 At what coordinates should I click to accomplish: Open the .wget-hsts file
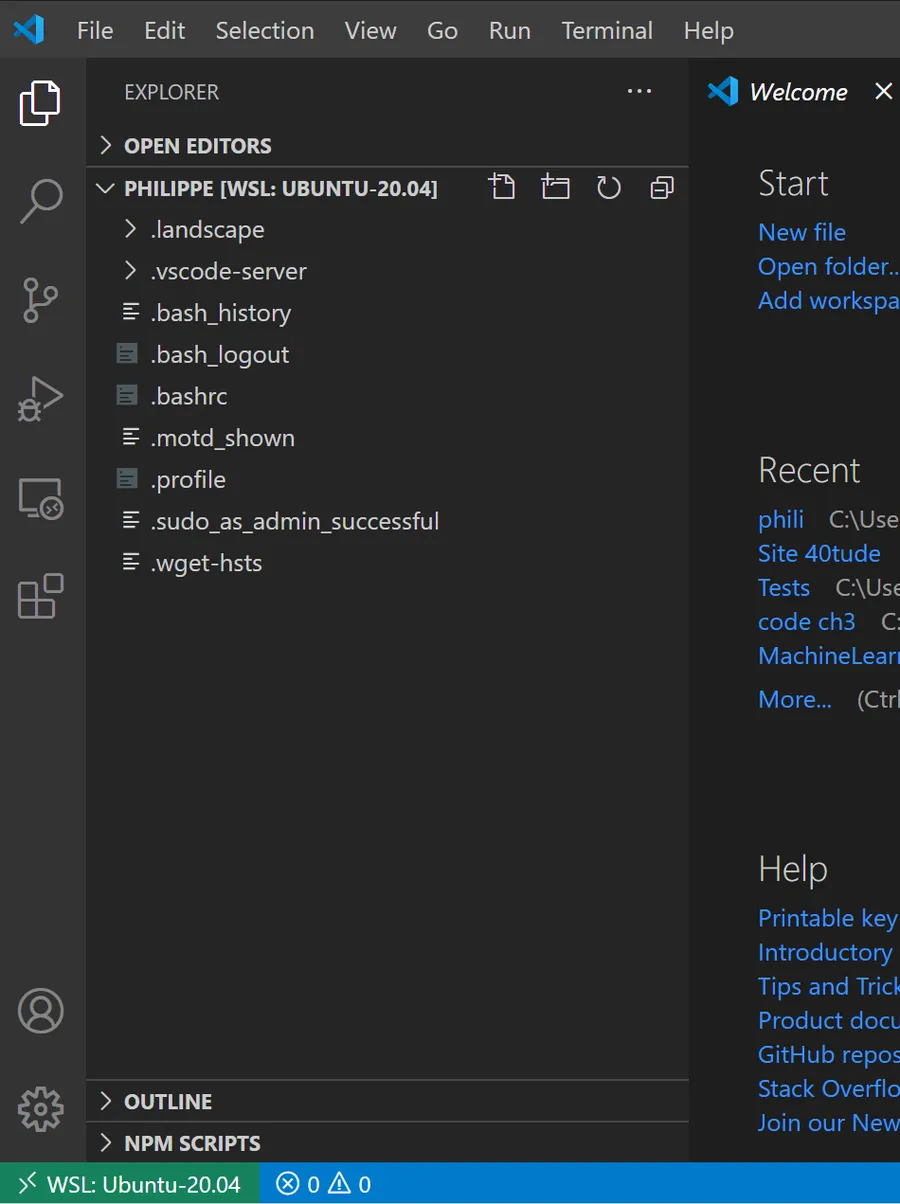388,563
